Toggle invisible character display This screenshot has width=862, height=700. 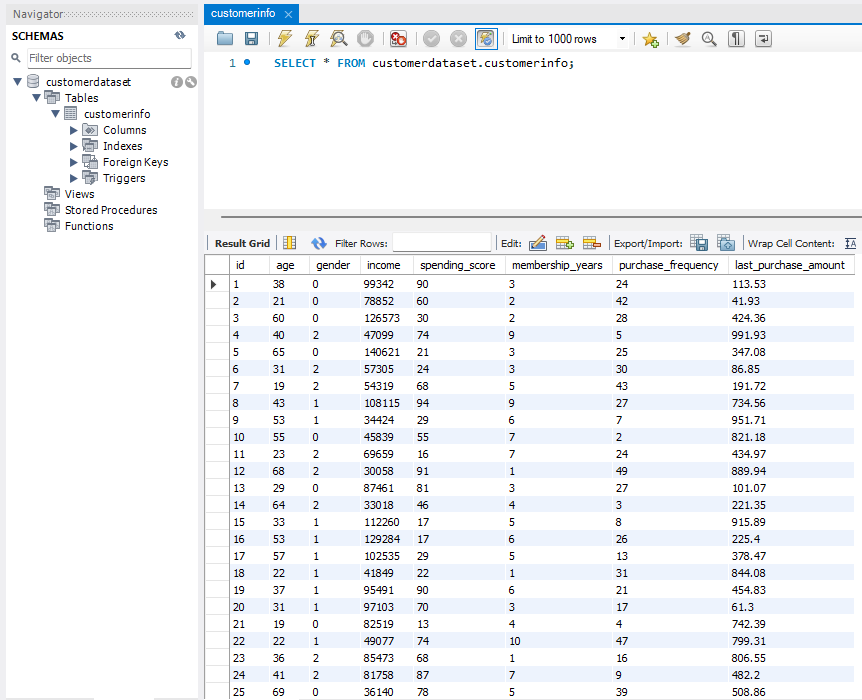click(x=735, y=38)
